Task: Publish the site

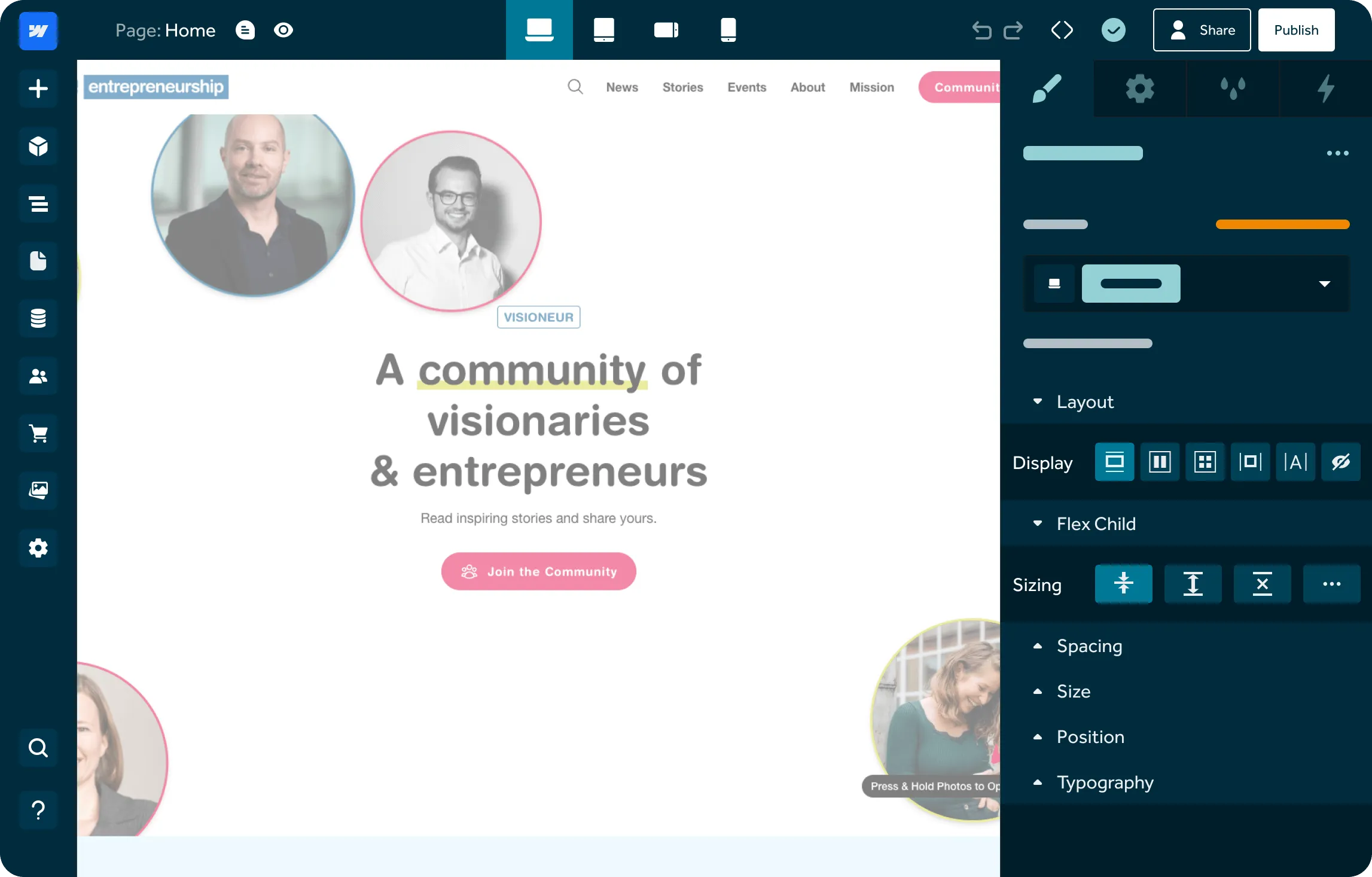Action: coord(1296,30)
